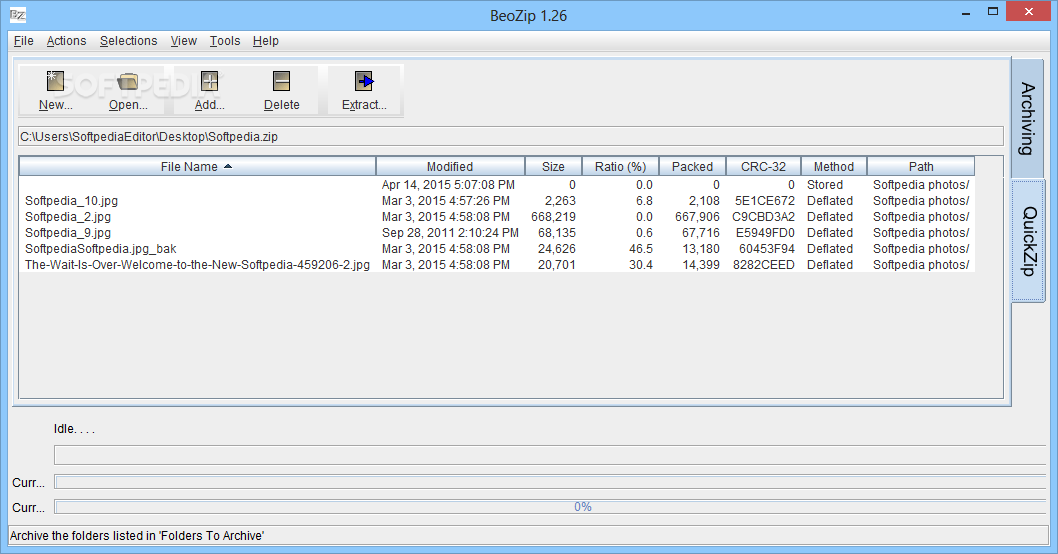Sort by the Ratio (%) column header
Image resolution: width=1058 pixels, height=554 pixels.
tap(620, 166)
